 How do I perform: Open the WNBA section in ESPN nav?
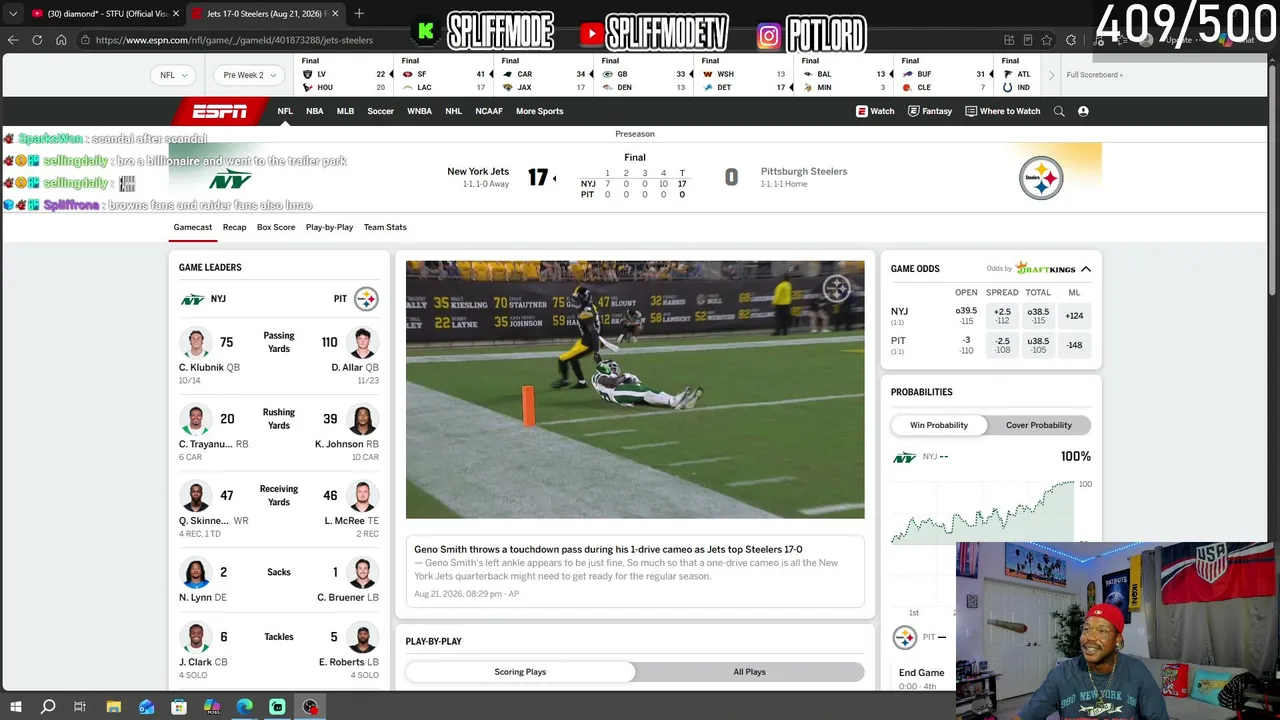tap(420, 111)
